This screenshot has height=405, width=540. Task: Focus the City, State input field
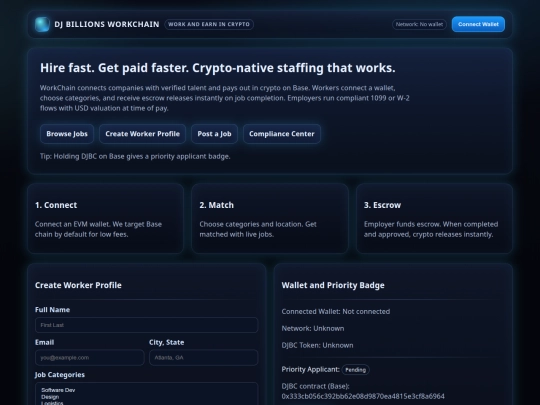pos(204,357)
